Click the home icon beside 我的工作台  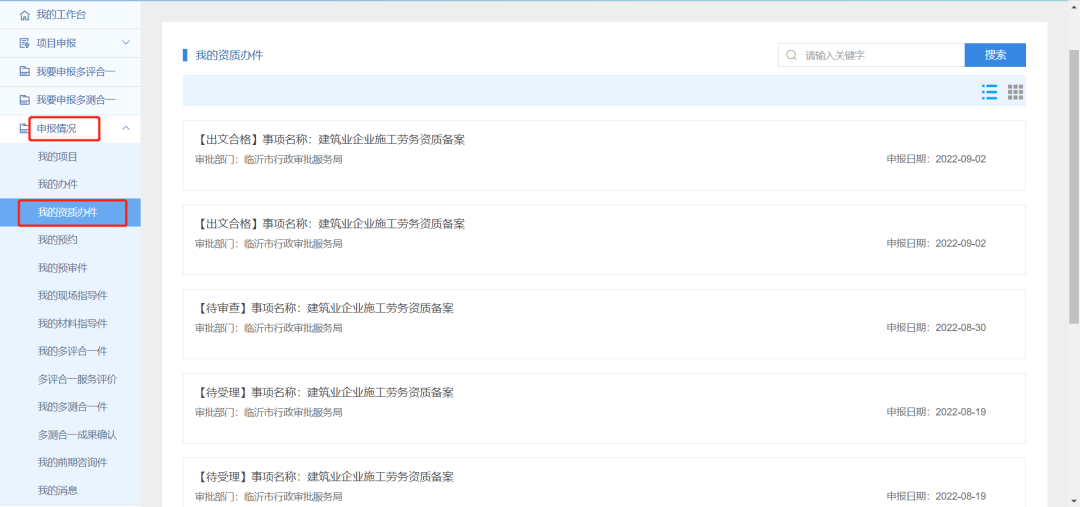point(25,15)
